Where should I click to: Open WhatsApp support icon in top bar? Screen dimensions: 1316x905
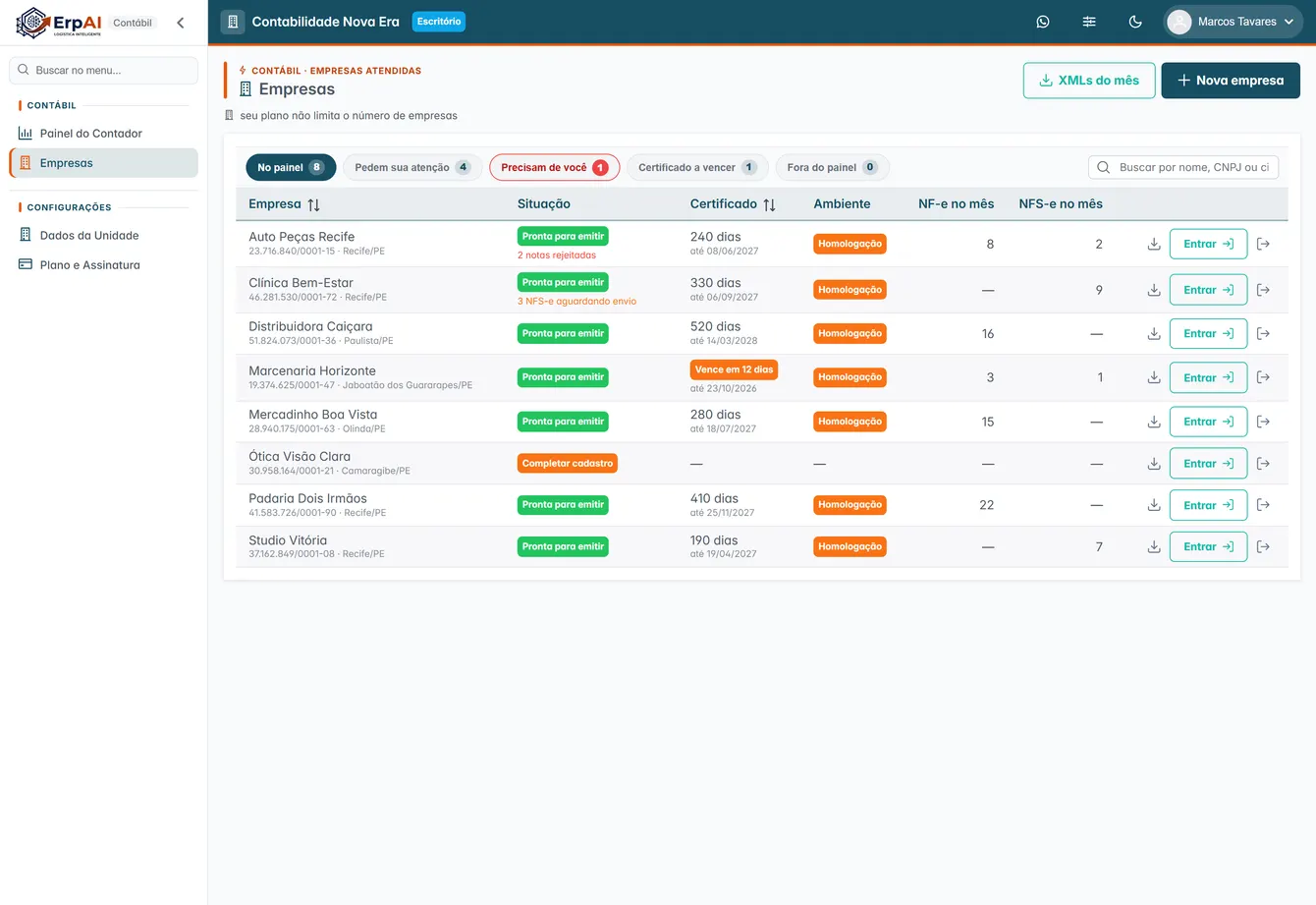(x=1043, y=22)
